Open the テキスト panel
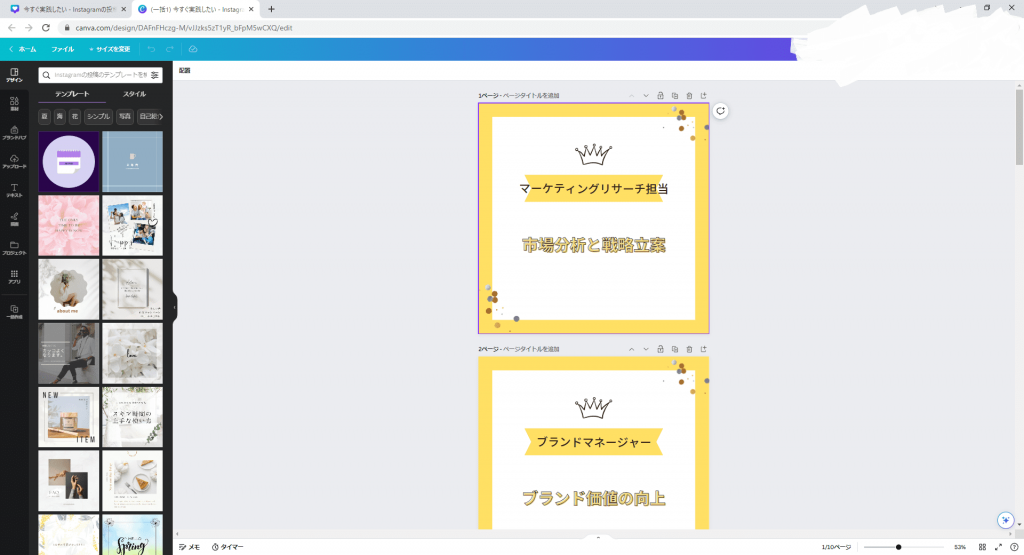The width and height of the screenshot is (1024, 555). (14, 191)
